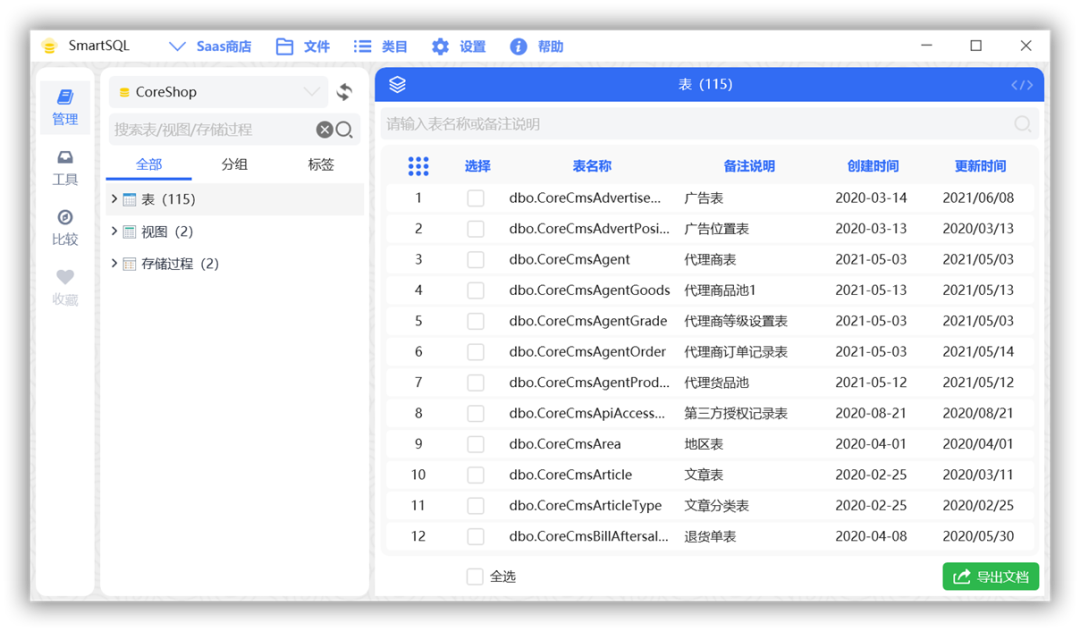Click the refresh icon beside CoreShop
This screenshot has width=1080, height=631.
(345, 92)
